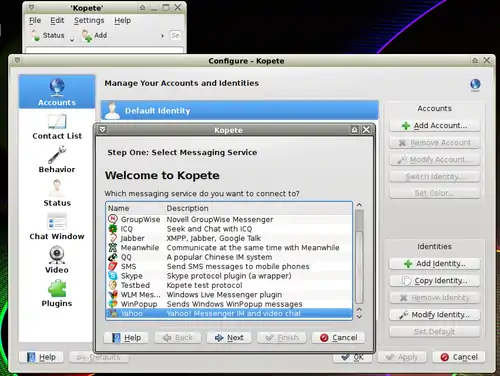Open the Edit menu

pyautogui.click(x=57, y=21)
